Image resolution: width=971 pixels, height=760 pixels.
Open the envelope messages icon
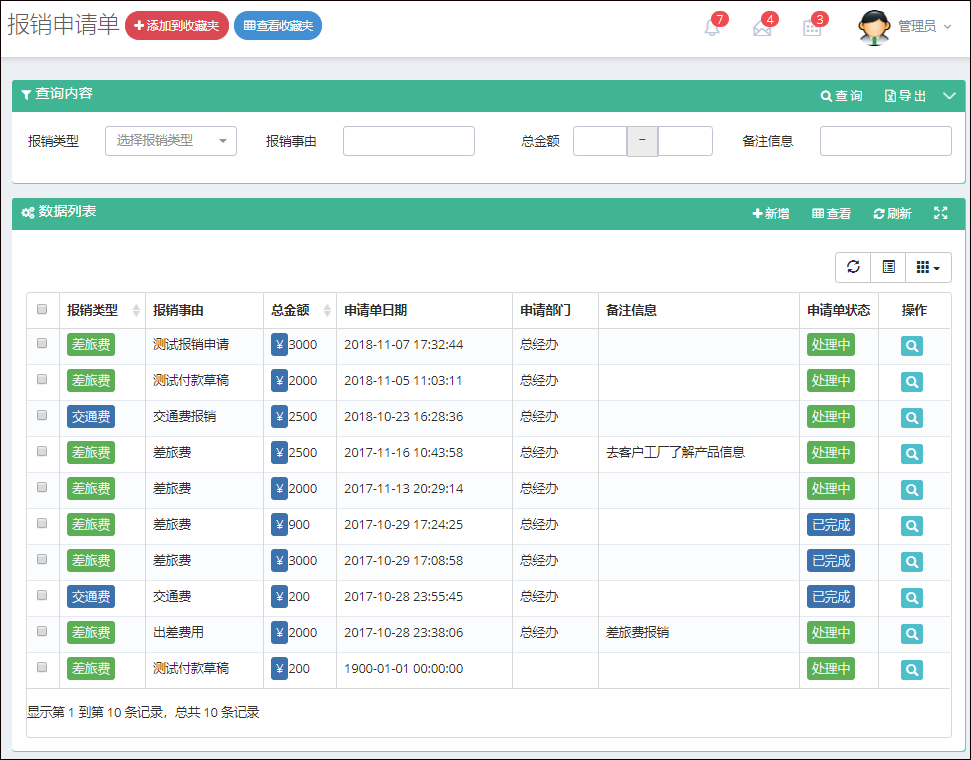click(762, 28)
